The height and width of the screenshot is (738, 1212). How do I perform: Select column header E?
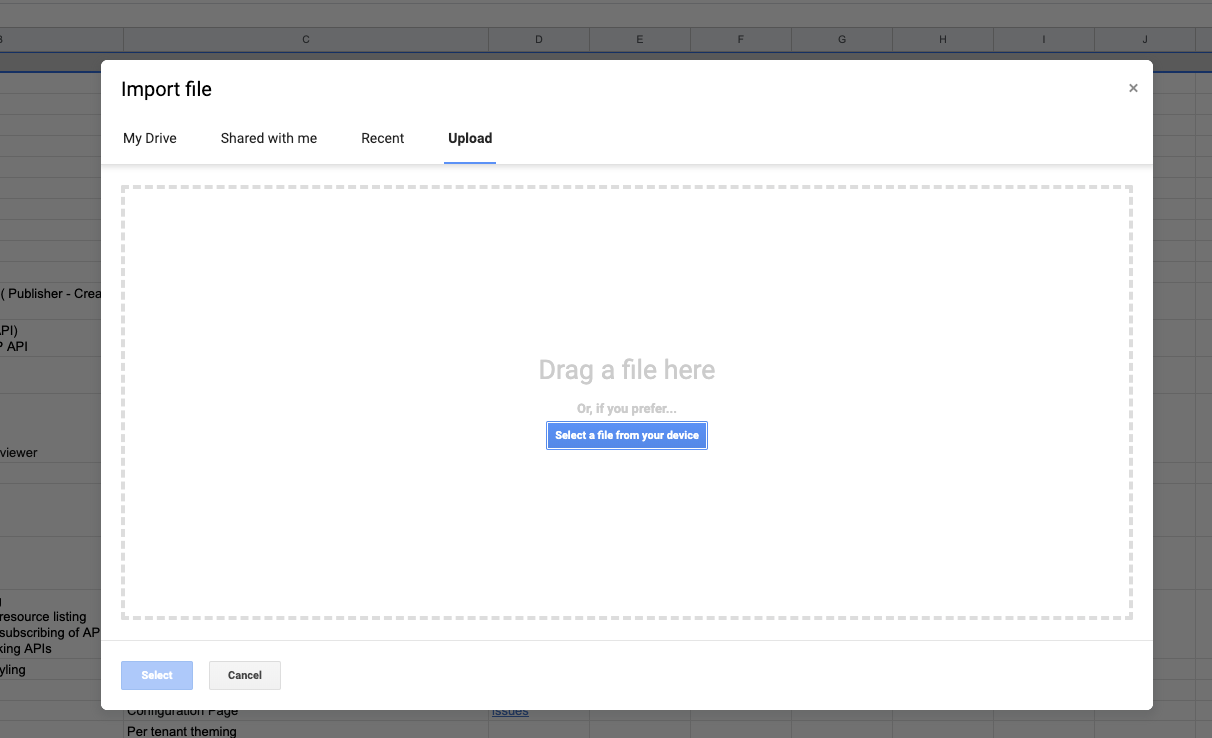(x=639, y=39)
